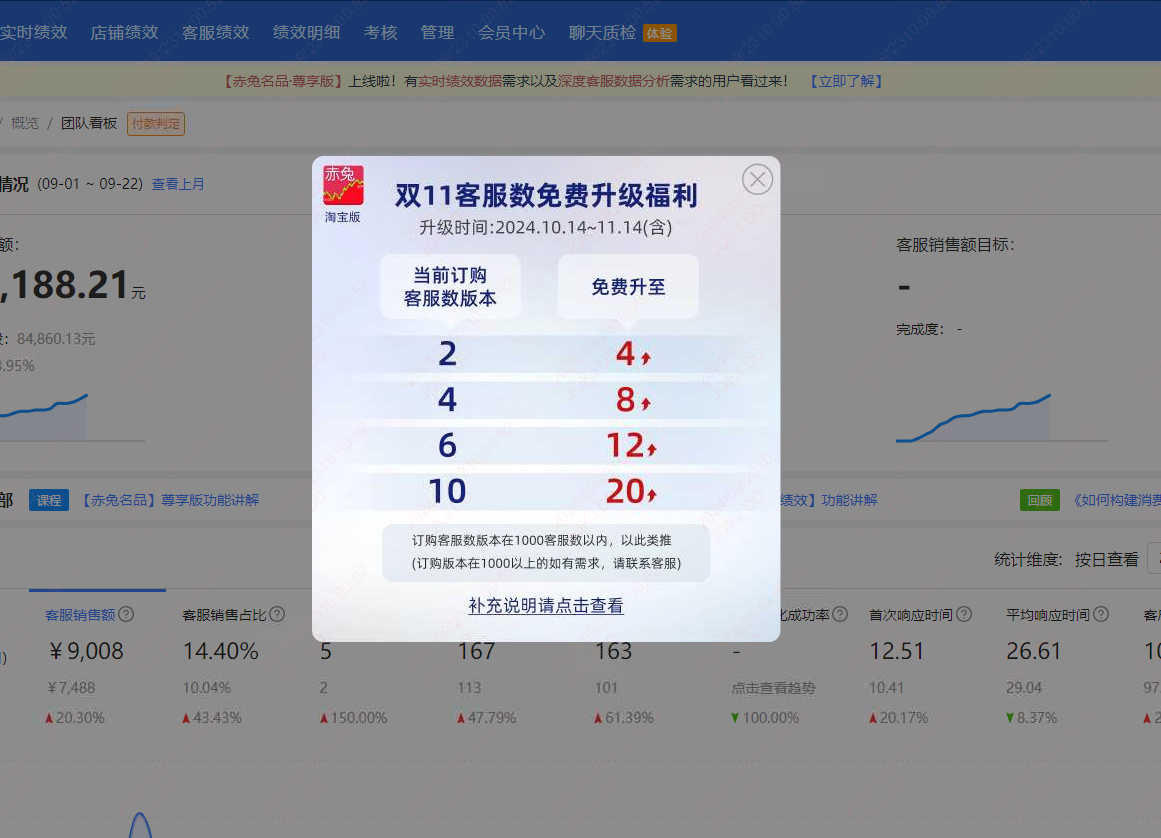Screen dimensions: 1161x838
Task: Click the blue 课程 badge
Action: (x=49, y=500)
